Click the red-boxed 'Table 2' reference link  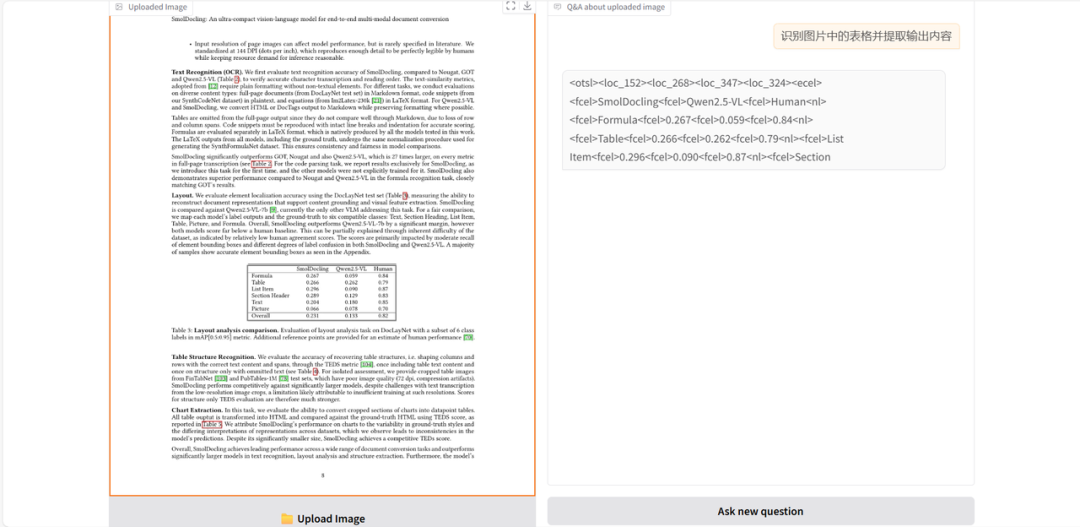[260, 164]
